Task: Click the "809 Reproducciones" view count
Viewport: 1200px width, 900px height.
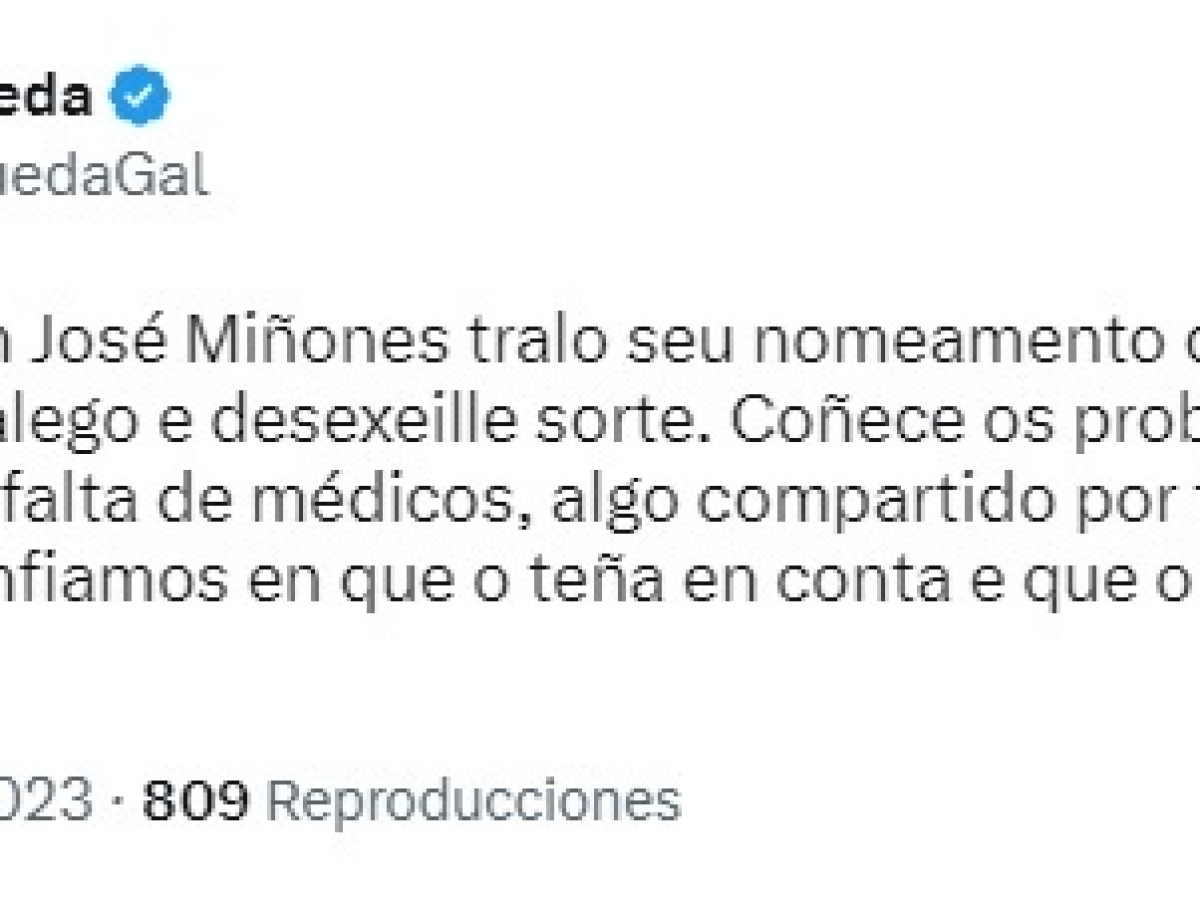Action: pyautogui.click(x=412, y=800)
